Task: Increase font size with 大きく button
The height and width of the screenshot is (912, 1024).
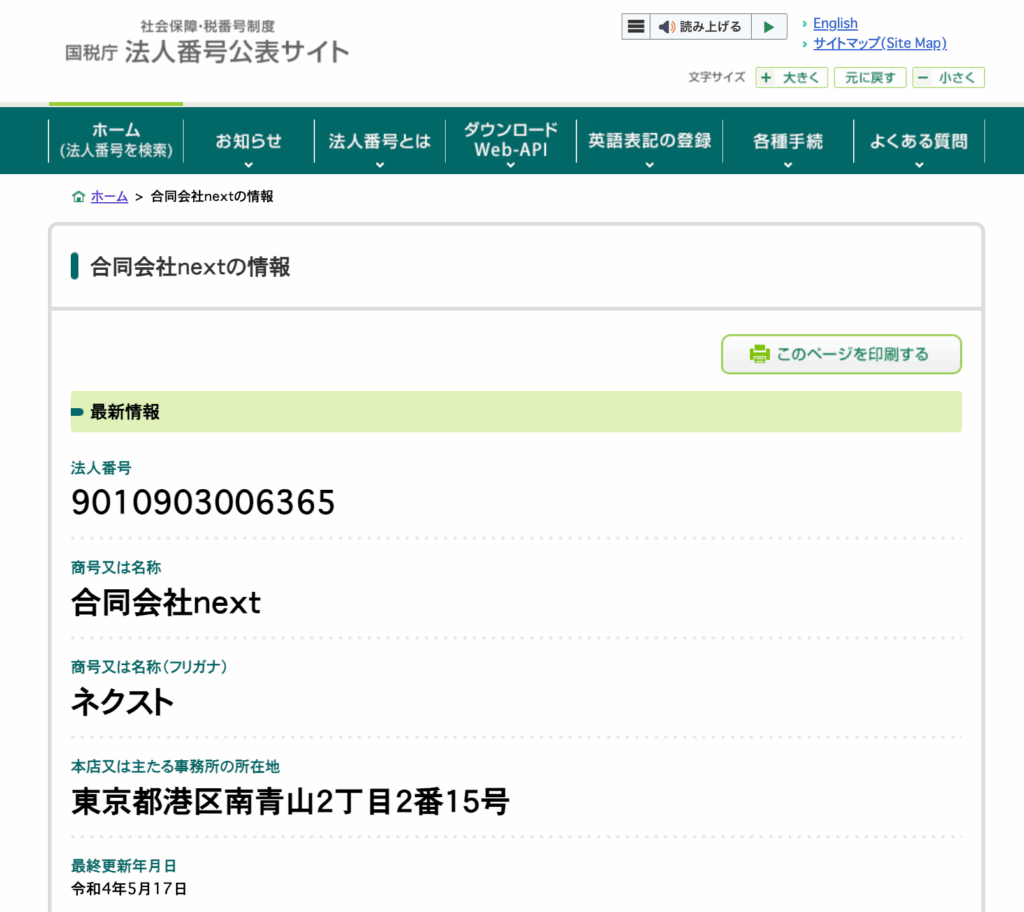Action: (792, 78)
